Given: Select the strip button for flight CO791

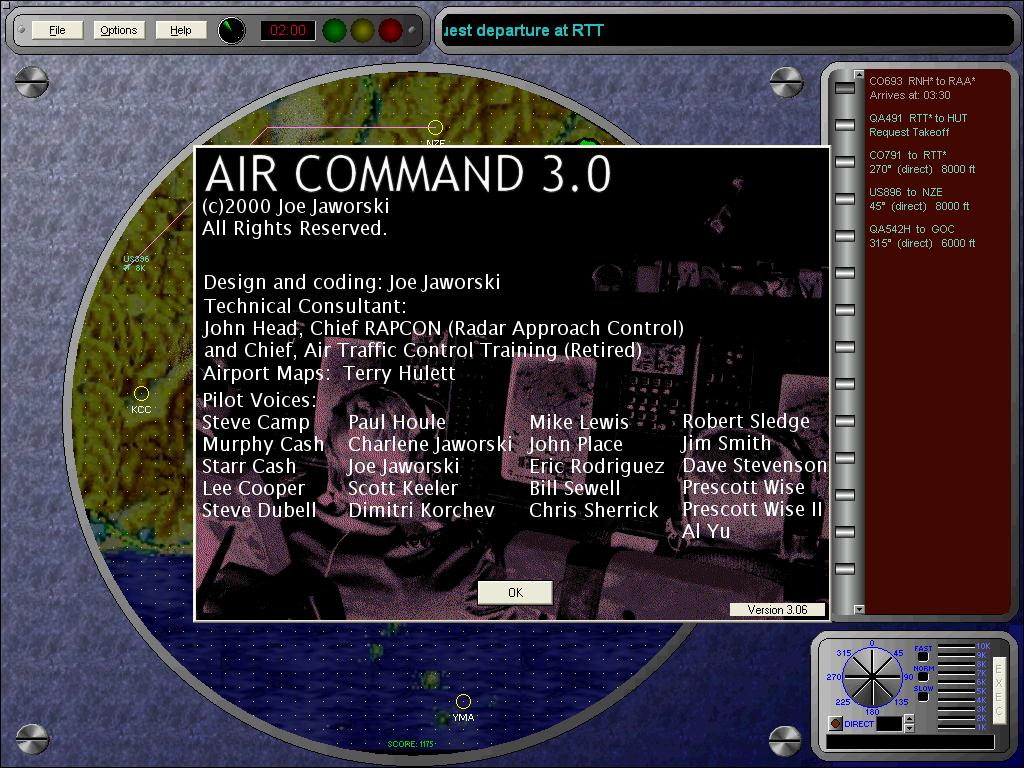Looking at the screenshot, I should [x=845, y=162].
